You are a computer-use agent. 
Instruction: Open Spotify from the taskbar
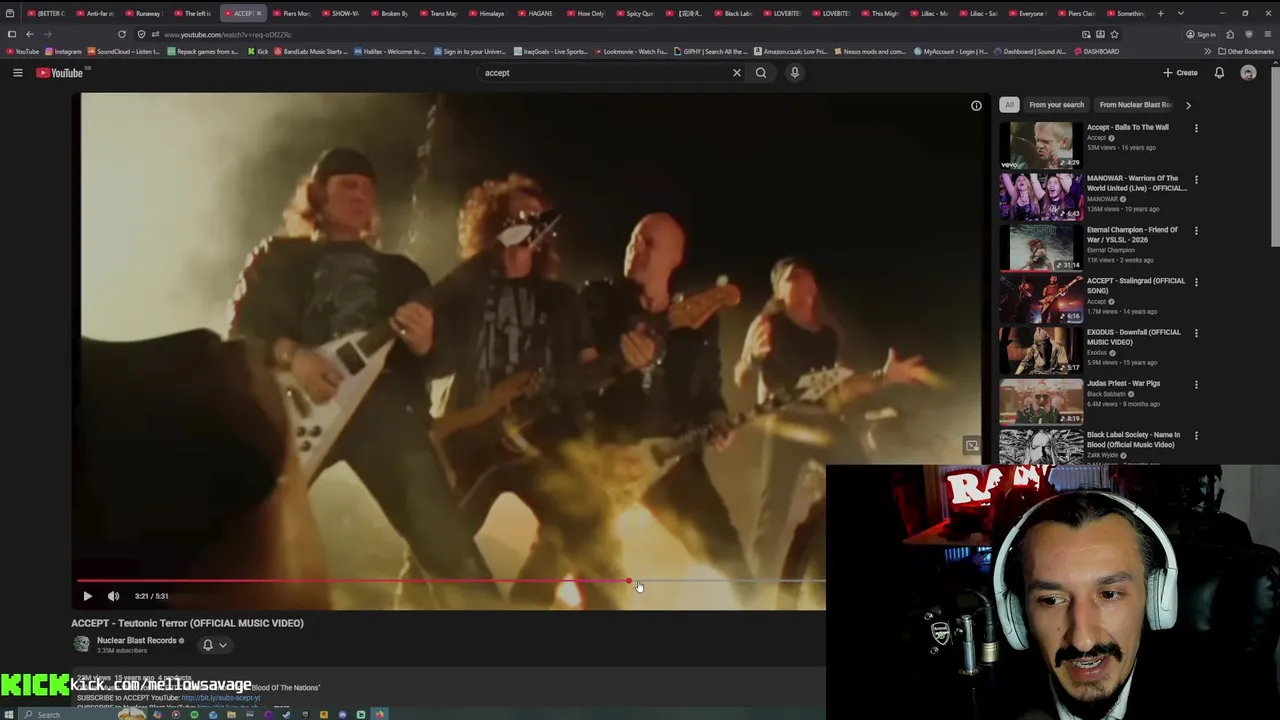click(x=194, y=714)
